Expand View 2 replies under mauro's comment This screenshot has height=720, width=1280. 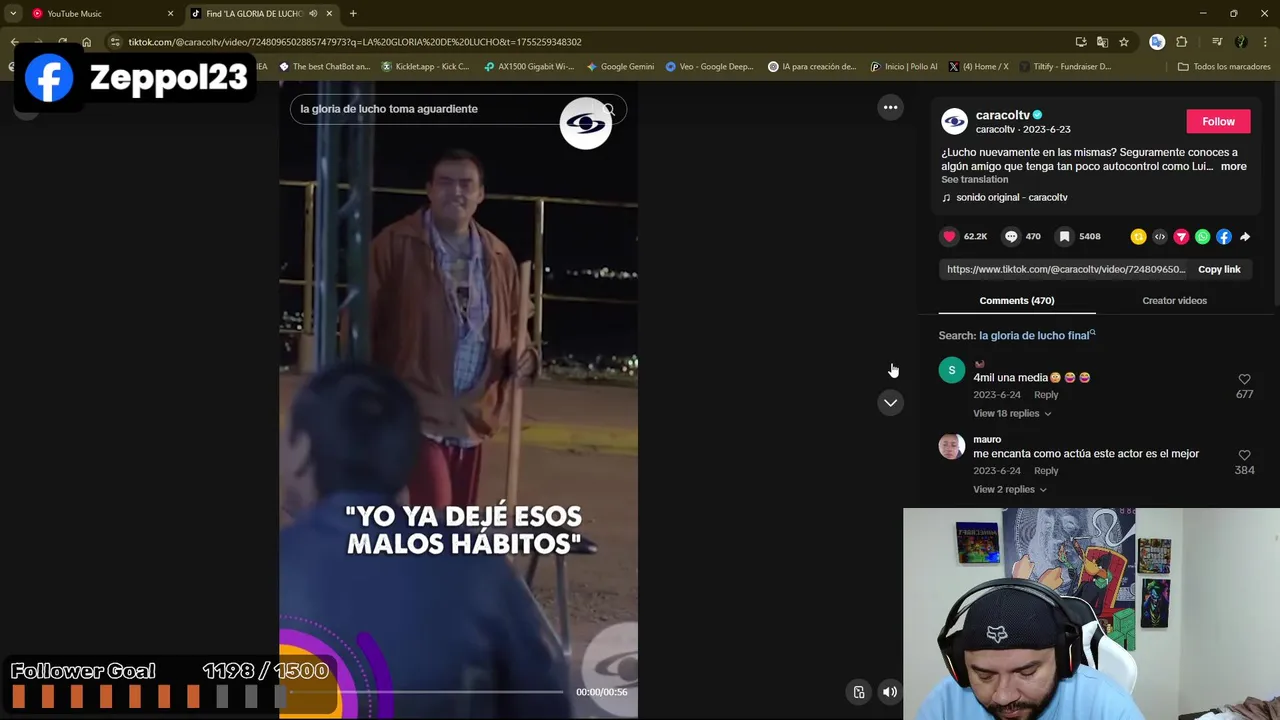[1009, 489]
